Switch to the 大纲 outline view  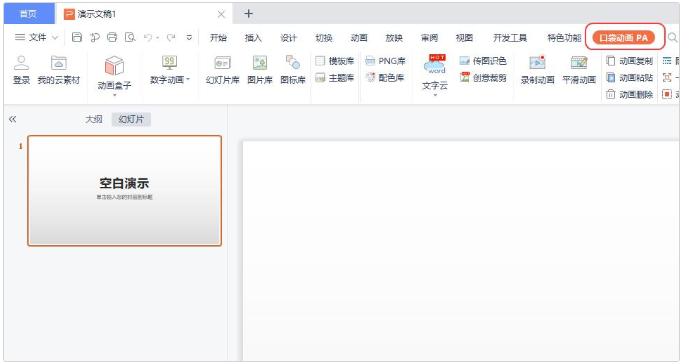point(94,119)
